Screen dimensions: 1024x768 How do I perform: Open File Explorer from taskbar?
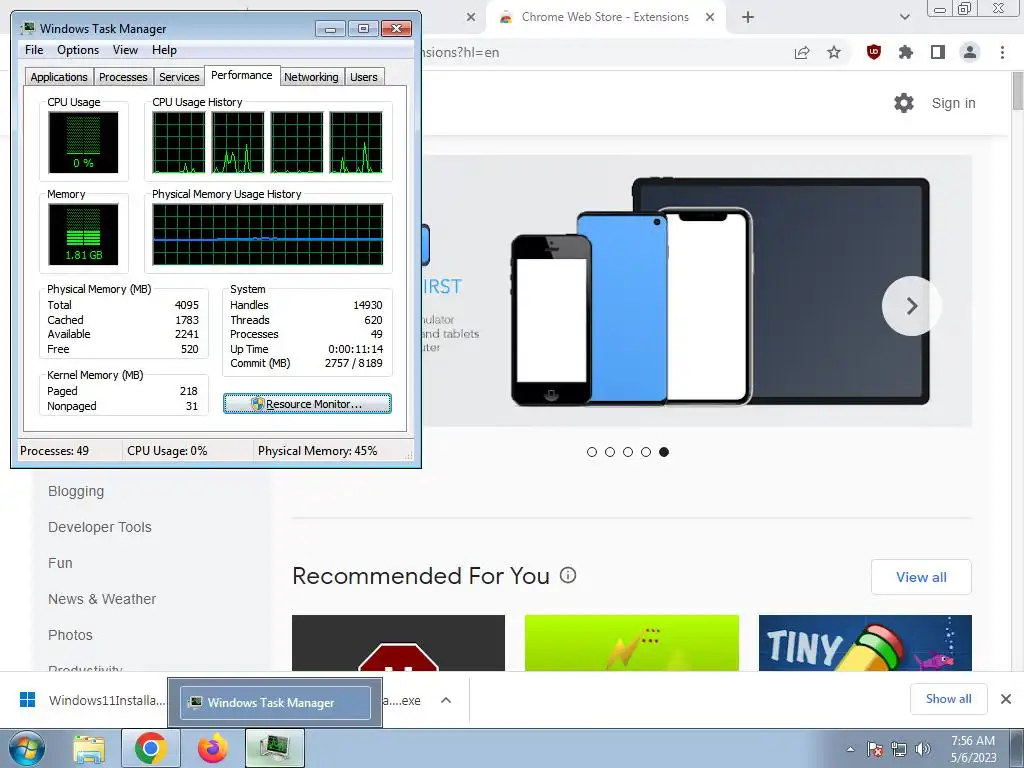pos(89,748)
